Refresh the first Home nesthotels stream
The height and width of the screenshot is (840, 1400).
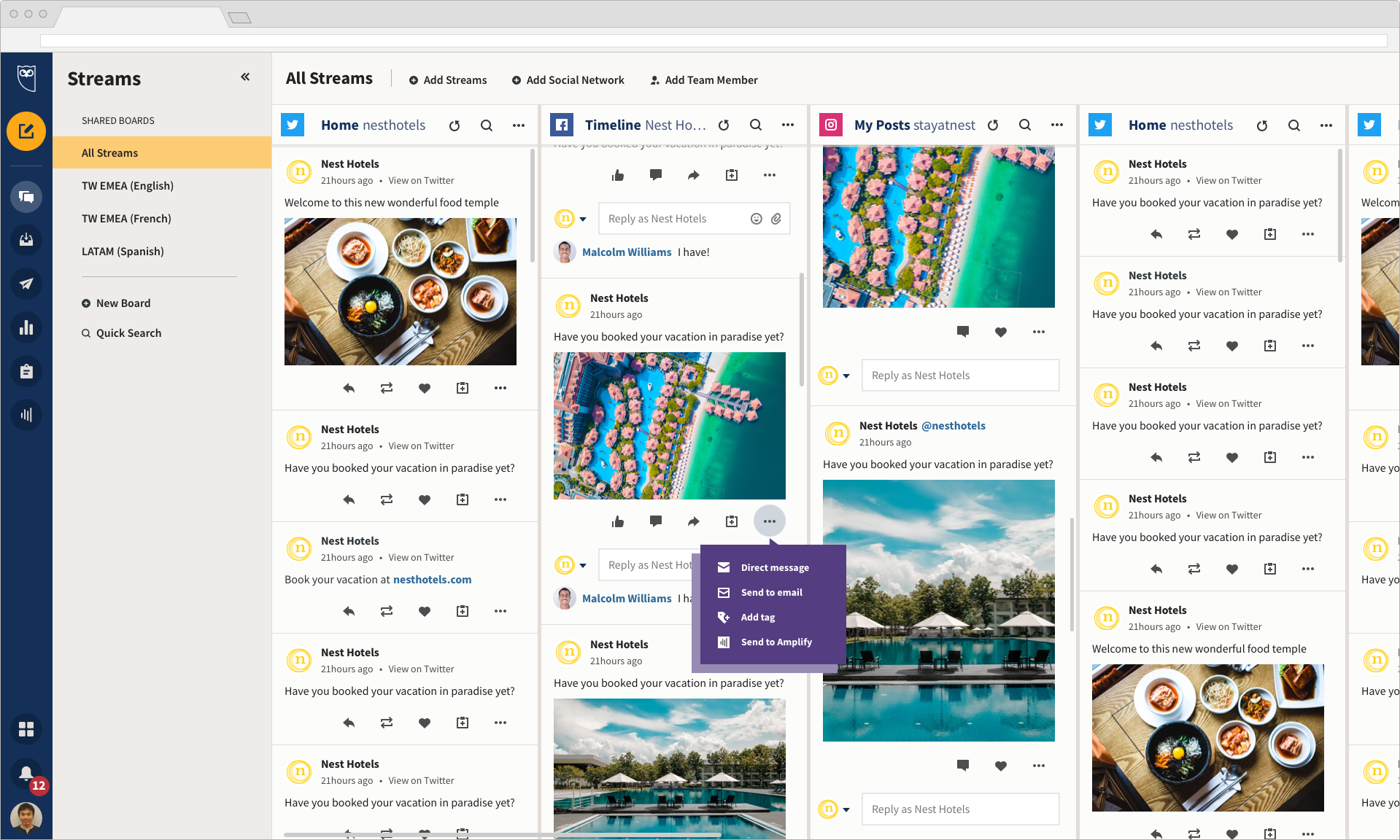coord(455,125)
